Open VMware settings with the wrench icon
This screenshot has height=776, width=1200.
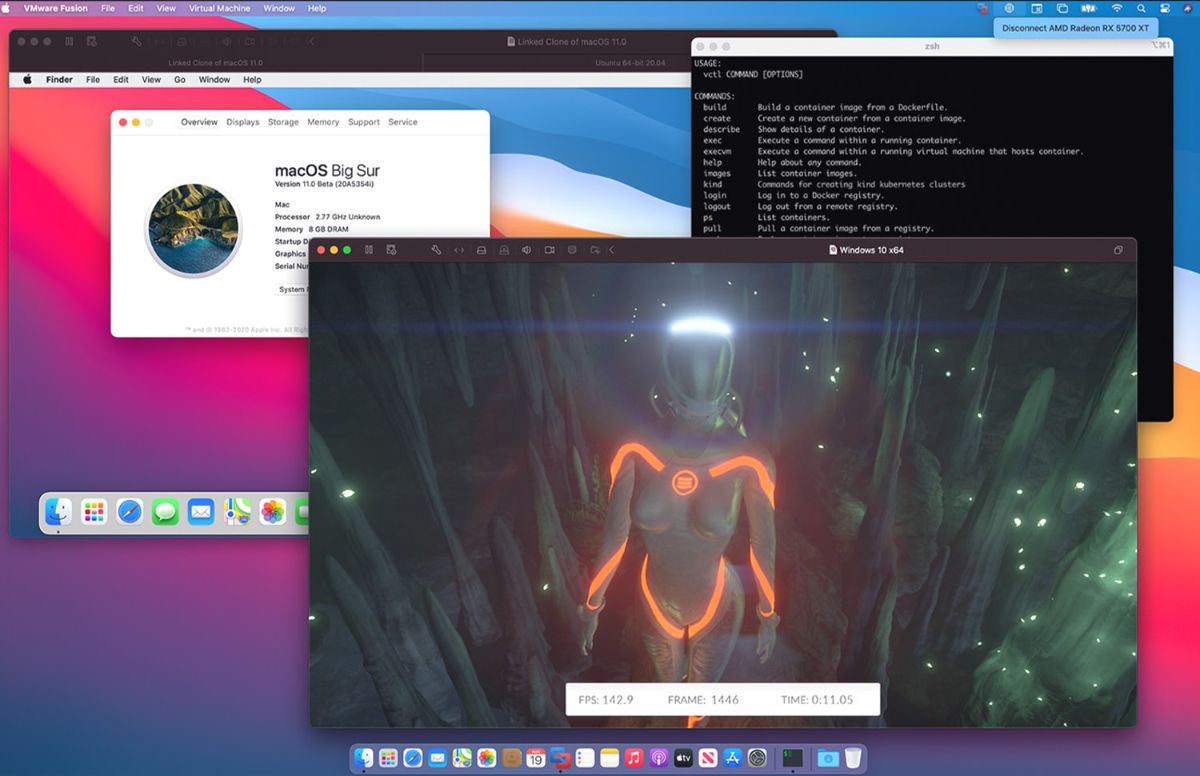coord(435,250)
